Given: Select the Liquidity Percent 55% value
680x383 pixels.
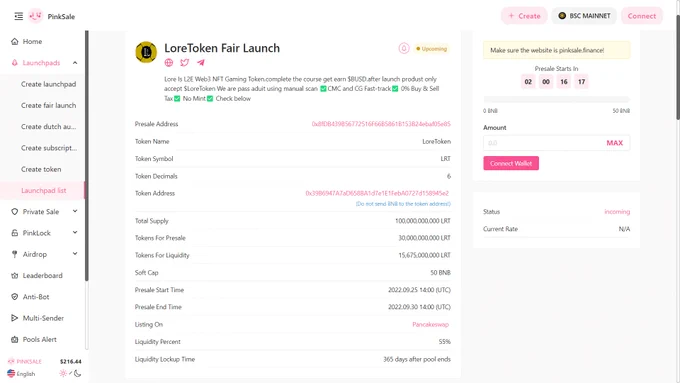Looking at the screenshot, I should 445,342.
